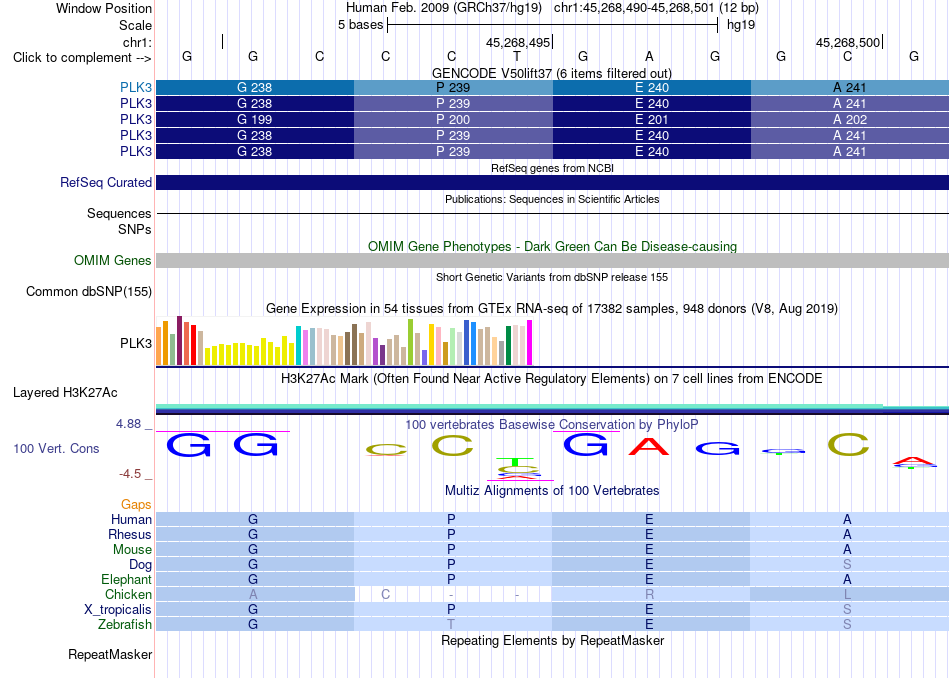Click the Rhesus species label
This screenshot has width=950, height=678.
coord(130,534)
